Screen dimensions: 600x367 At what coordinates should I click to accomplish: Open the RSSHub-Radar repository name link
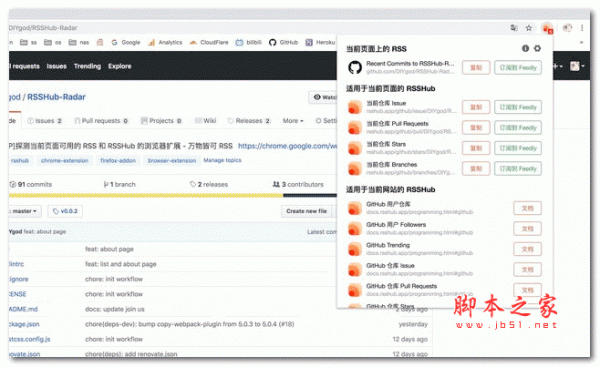tap(56, 97)
